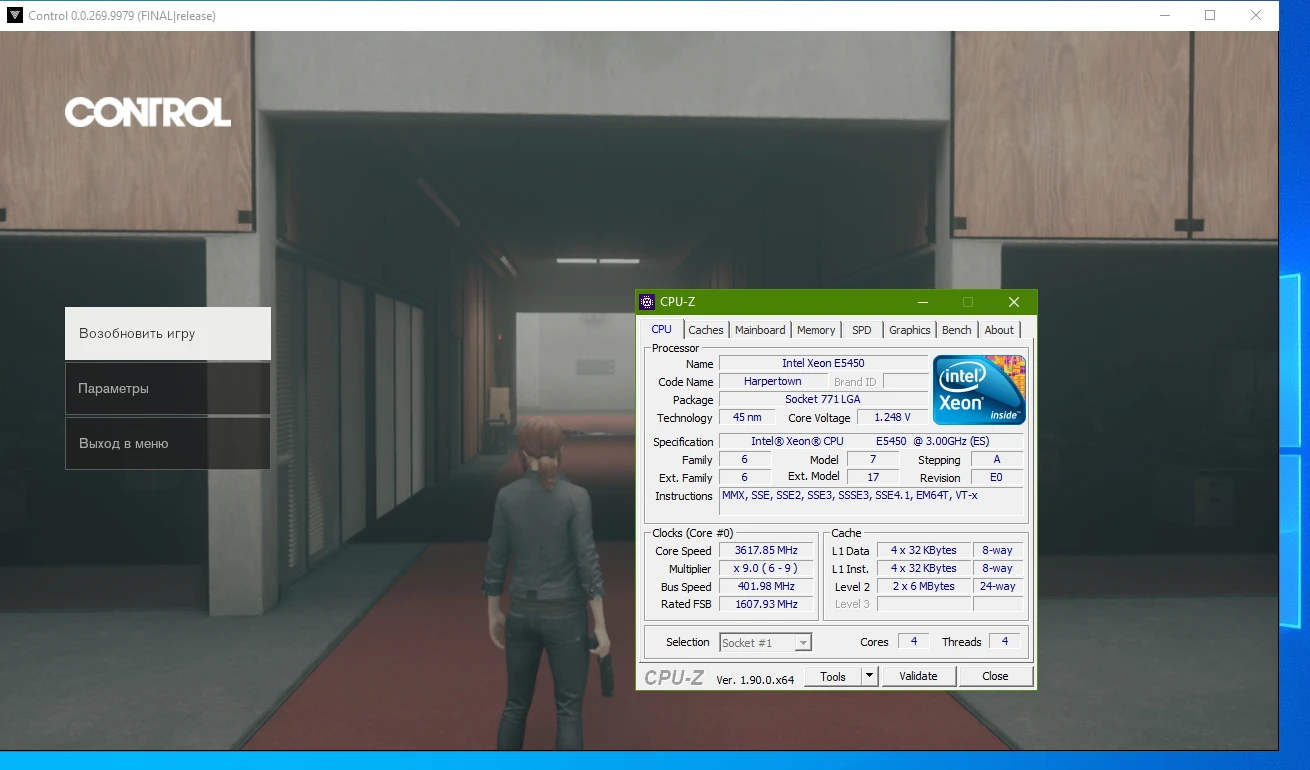Viewport: 1310px width, 770px height.
Task: Open the Tools dropdown arrow
Action: point(869,676)
